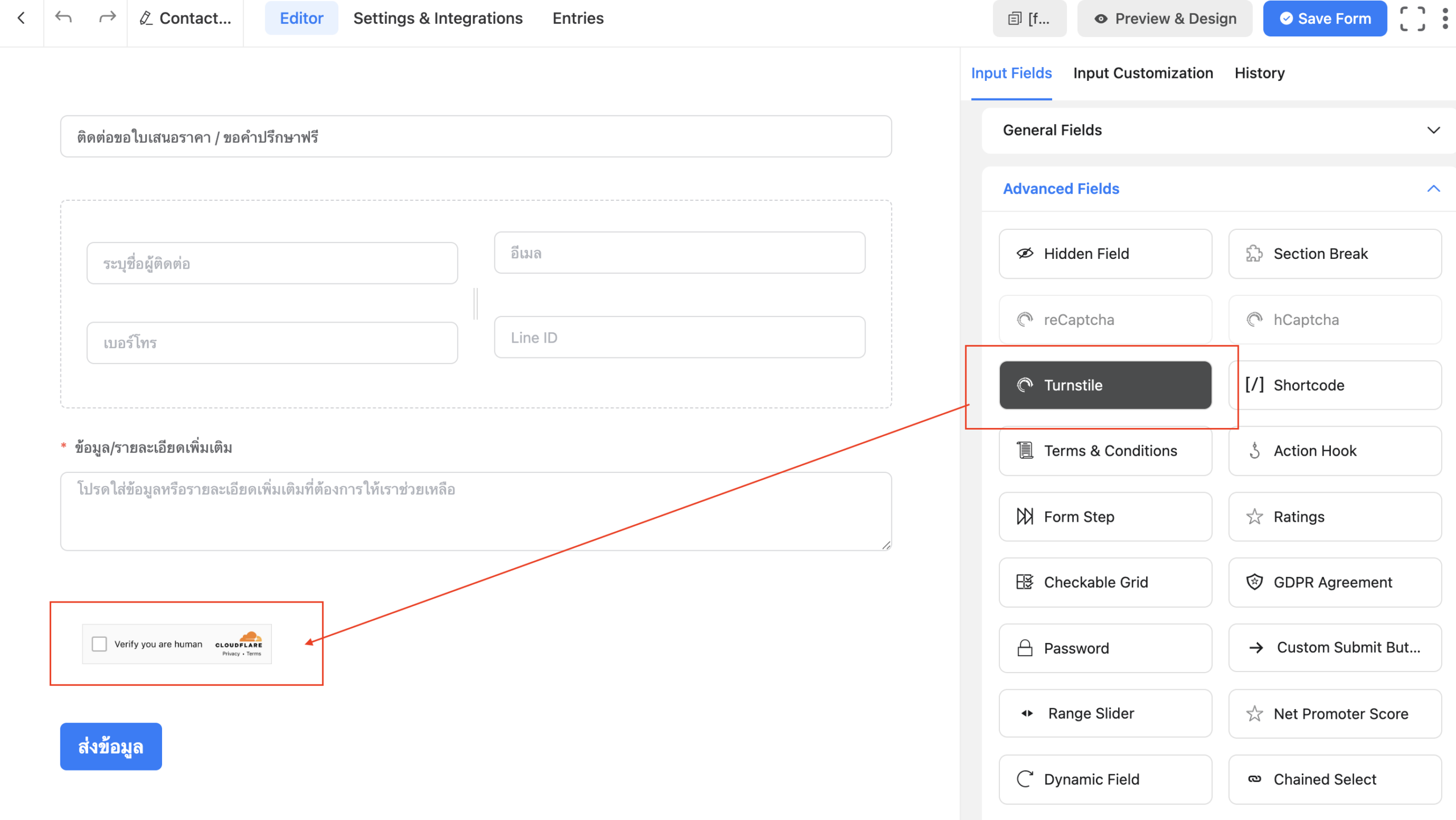Add a Range Slider field
1456x820 pixels.
[x=1105, y=714]
